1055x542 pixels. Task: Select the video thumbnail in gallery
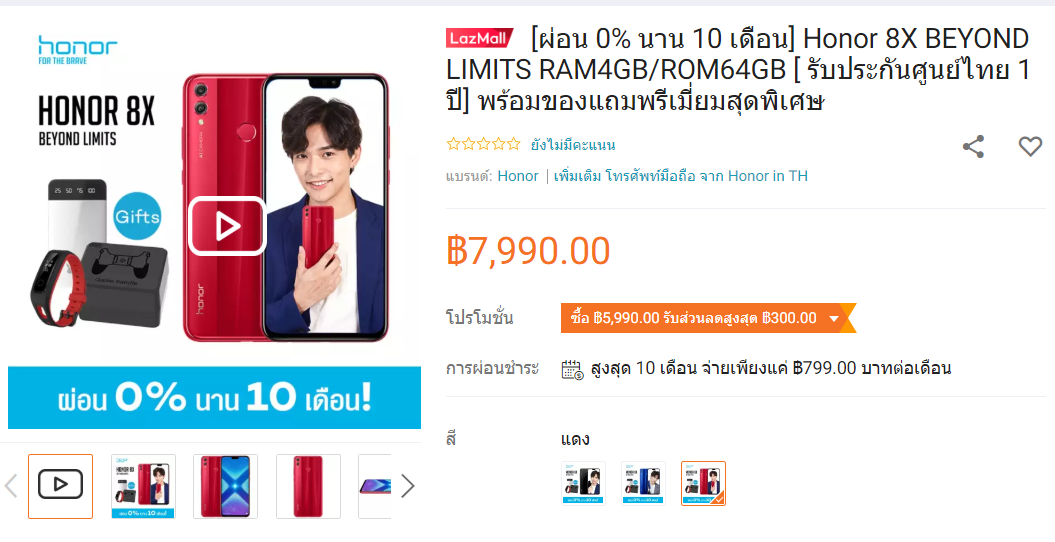61,486
